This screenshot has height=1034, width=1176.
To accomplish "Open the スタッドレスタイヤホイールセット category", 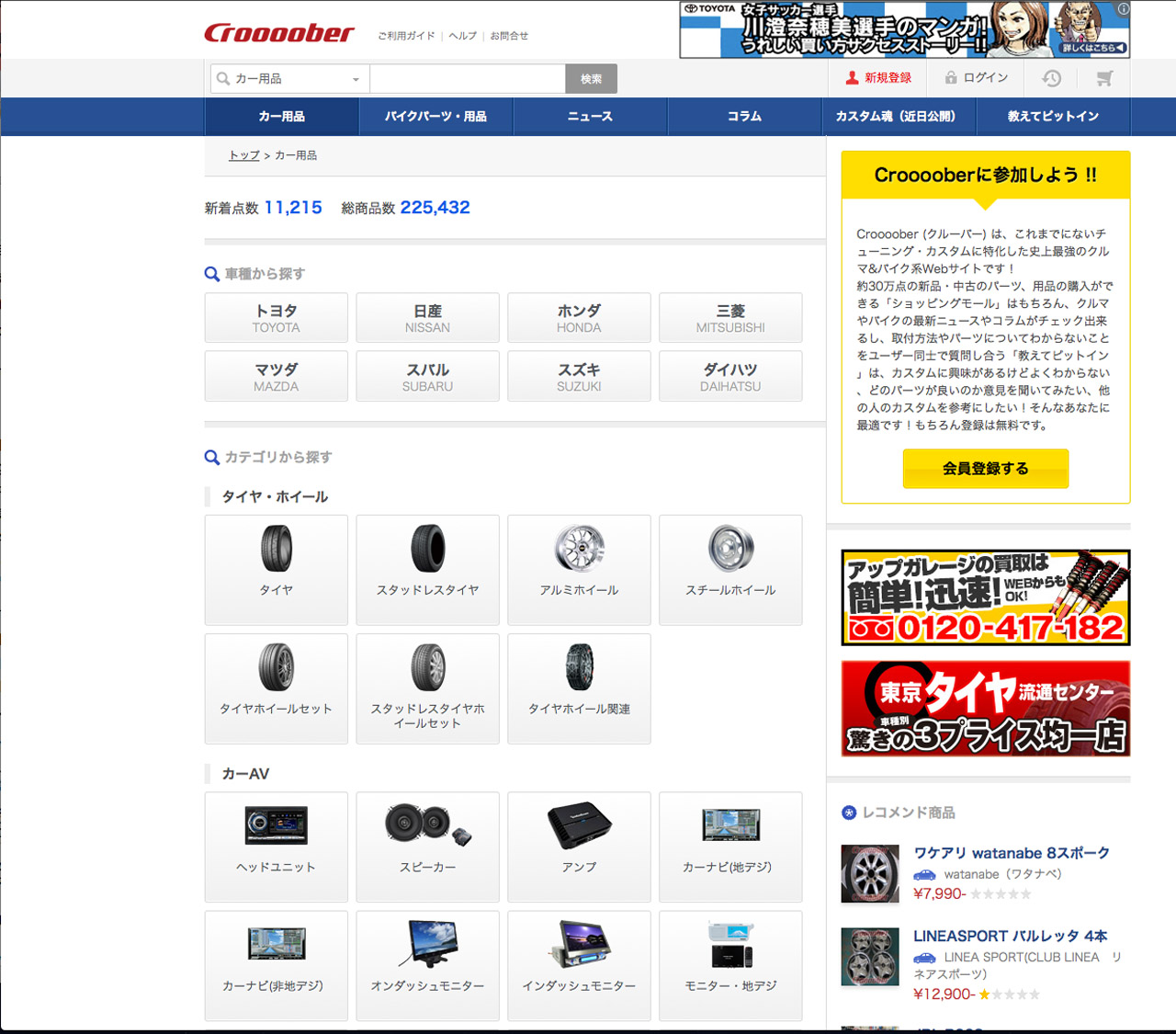I will point(428,688).
